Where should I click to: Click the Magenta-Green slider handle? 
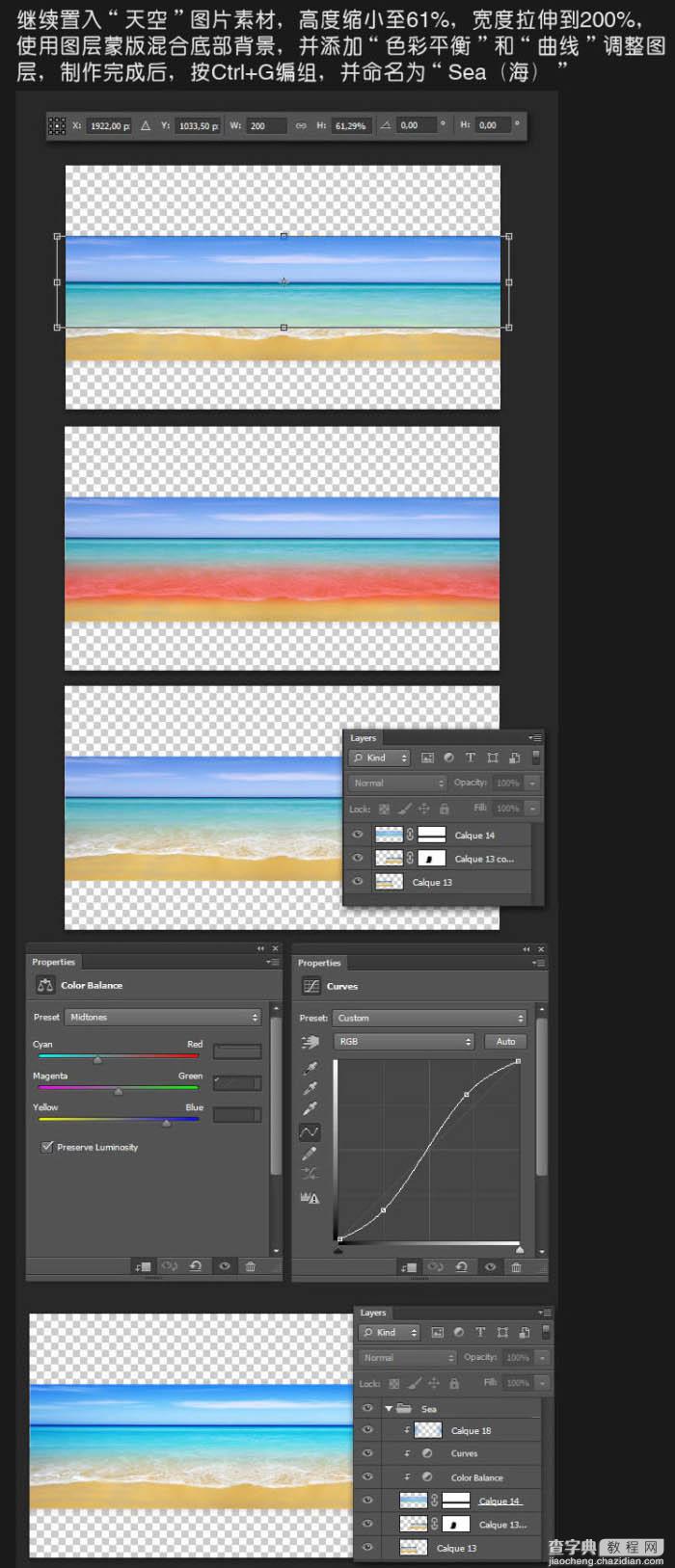[119, 1092]
